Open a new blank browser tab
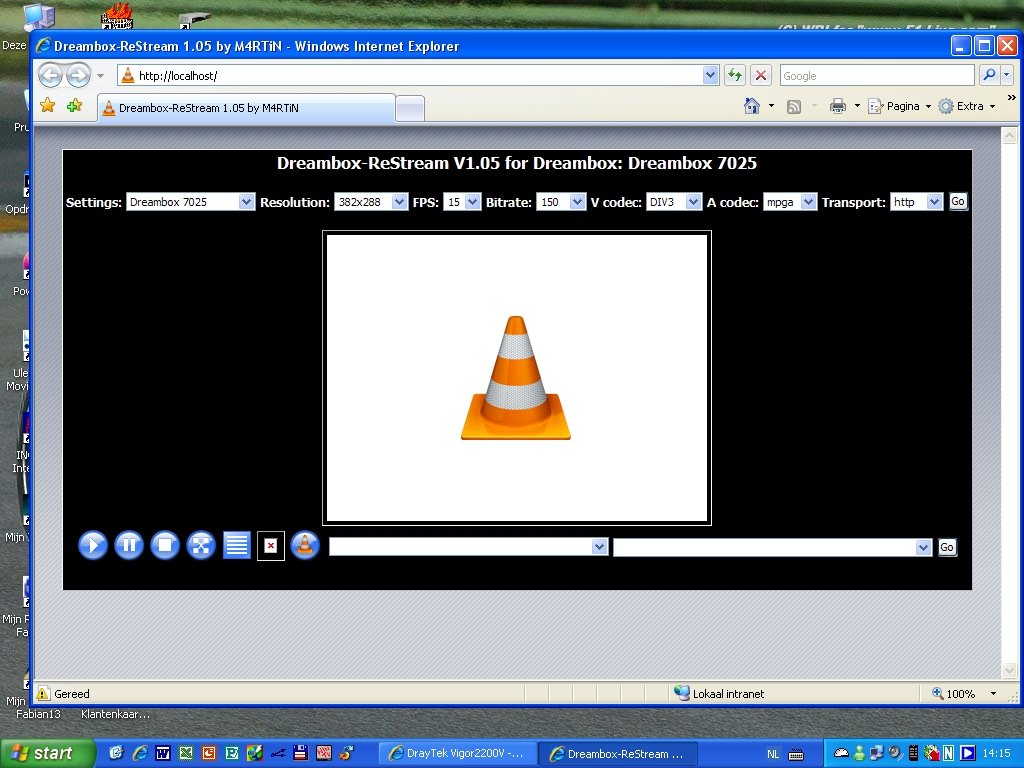This screenshot has width=1024, height=768. 410,109
